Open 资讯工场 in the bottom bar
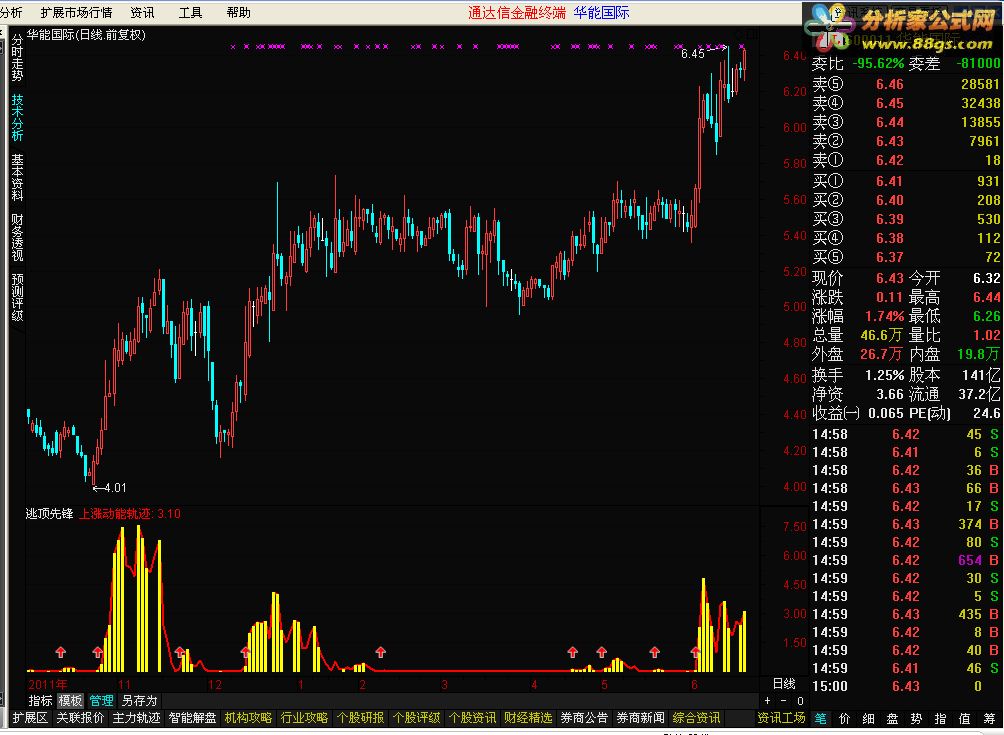Viewport: 1004px width, 735px height. (x=781, y=718)
